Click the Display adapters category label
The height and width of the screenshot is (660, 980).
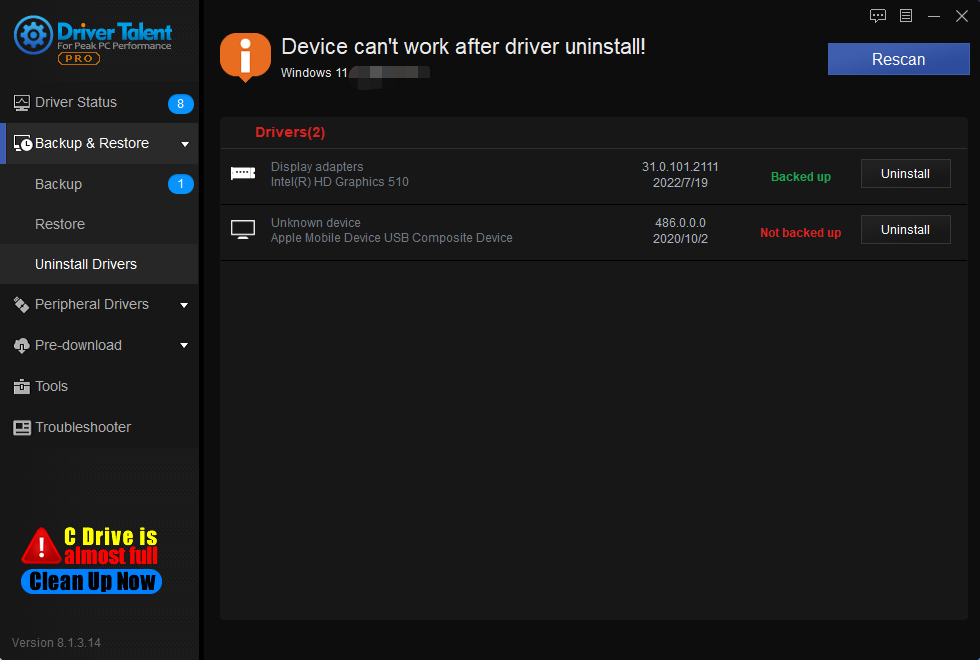click(x=317, y=167)
